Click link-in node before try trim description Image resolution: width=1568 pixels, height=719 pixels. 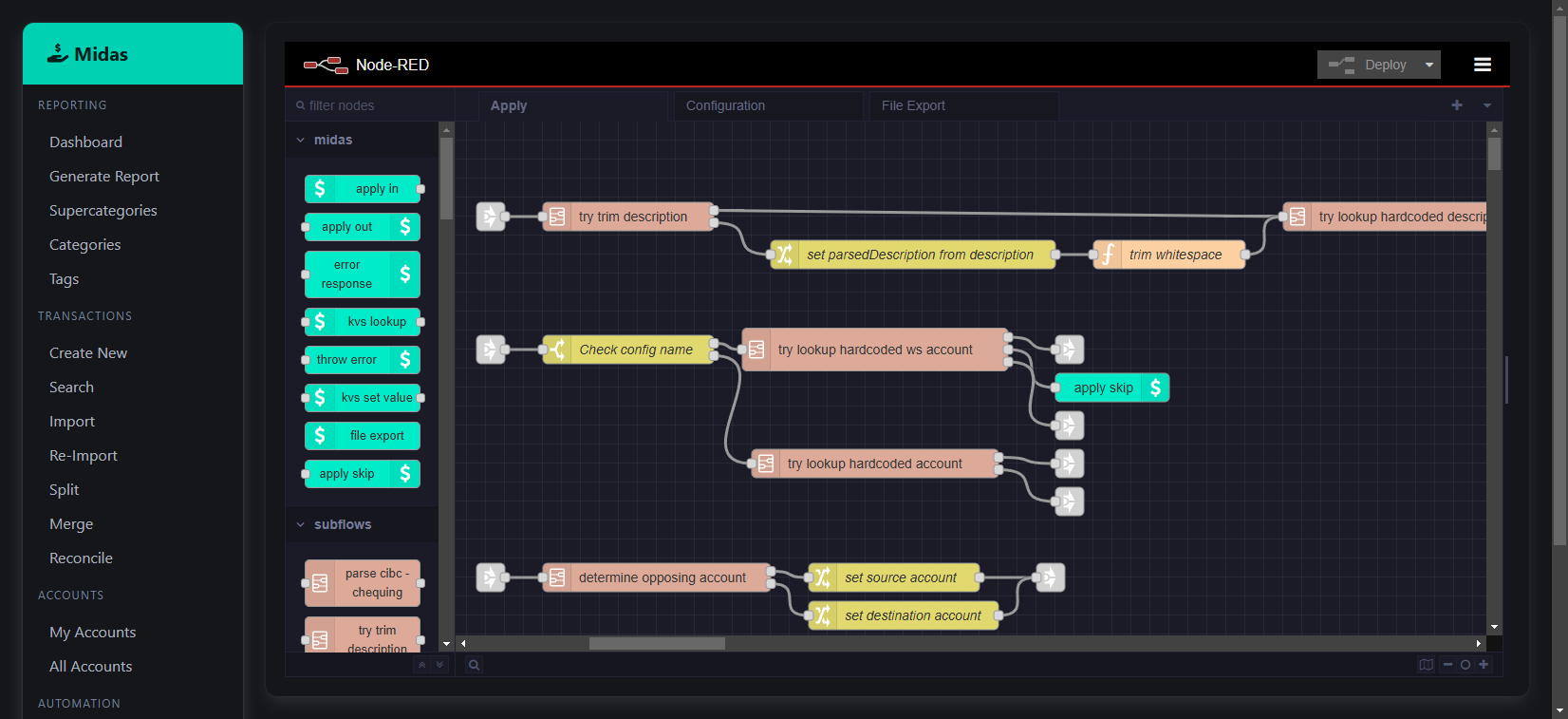(491, 217)
